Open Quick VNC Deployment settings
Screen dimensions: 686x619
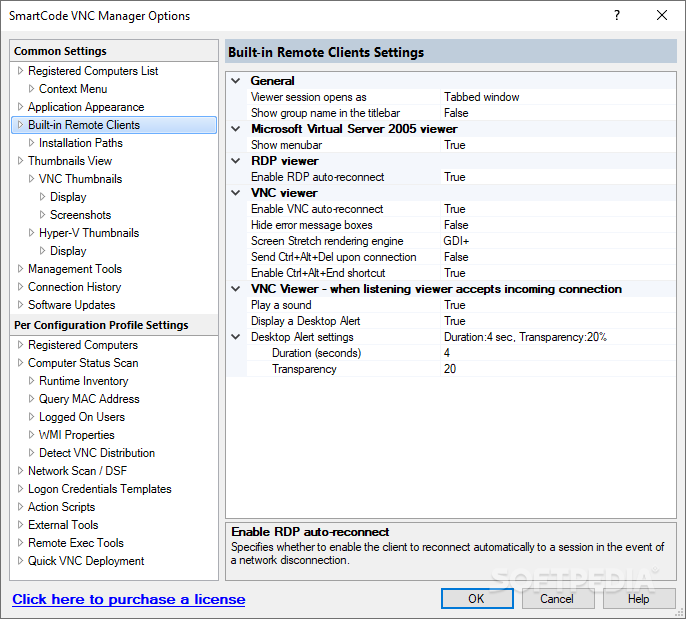coord(86,560)
